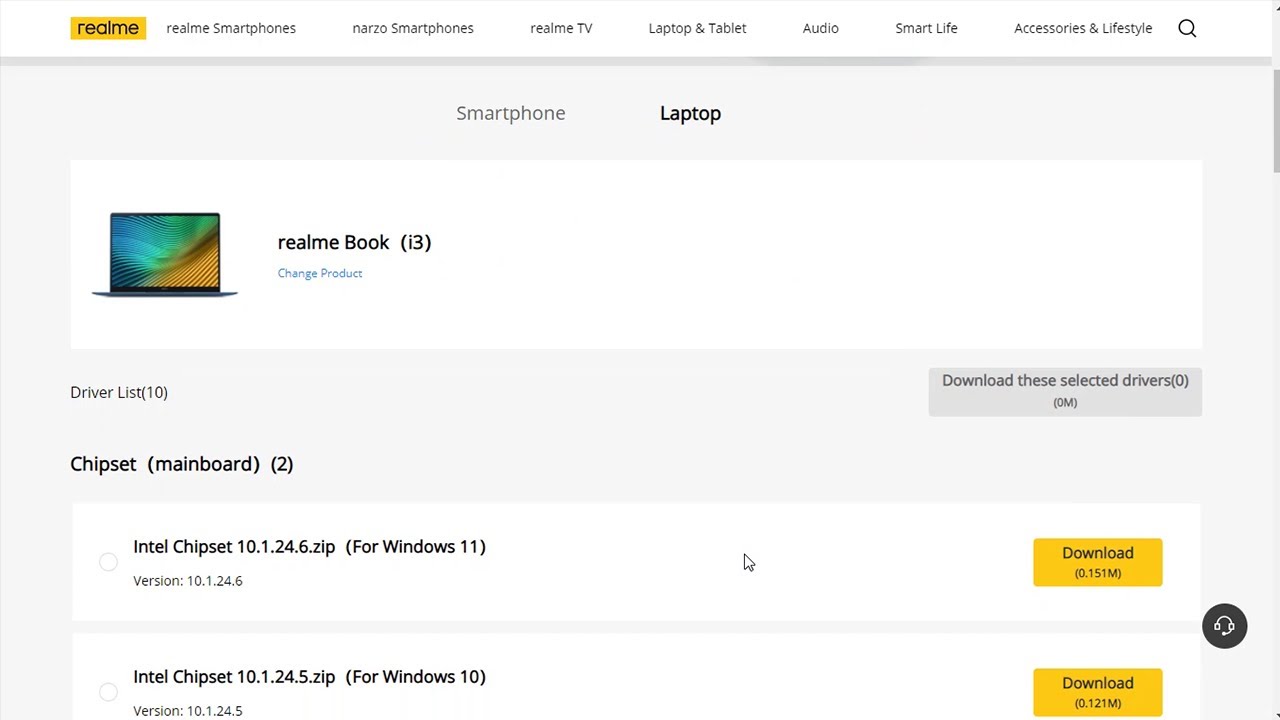Screen dimensions: 1280x720
Task: Open the search magnifier icon
Action: pos(1187,28)
